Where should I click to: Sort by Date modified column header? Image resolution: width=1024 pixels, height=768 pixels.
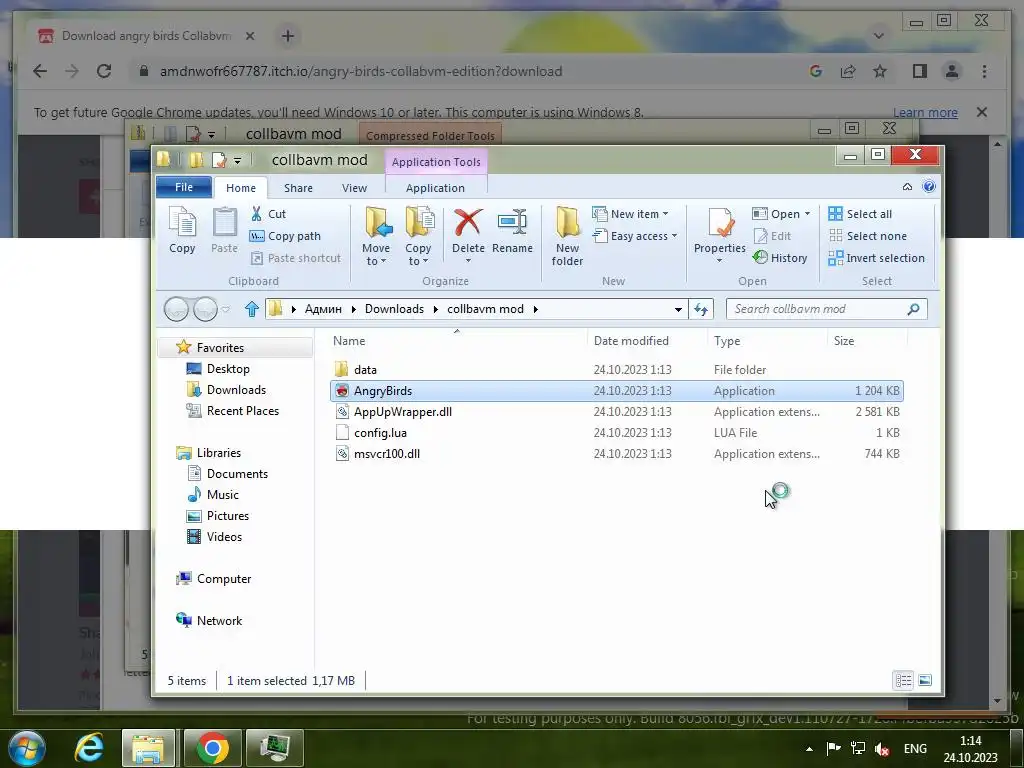point(631,341)
